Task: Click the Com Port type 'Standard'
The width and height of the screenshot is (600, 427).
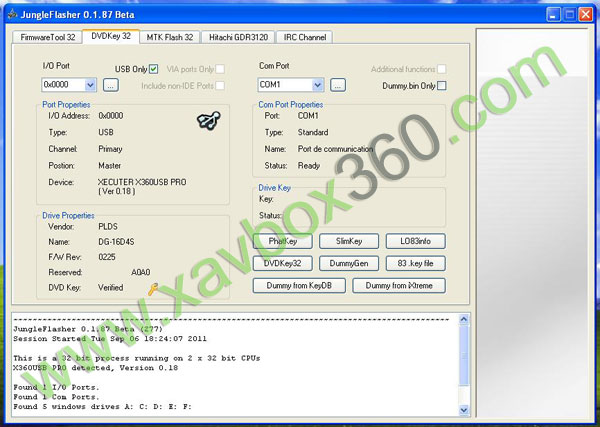Action: [313, 132]
